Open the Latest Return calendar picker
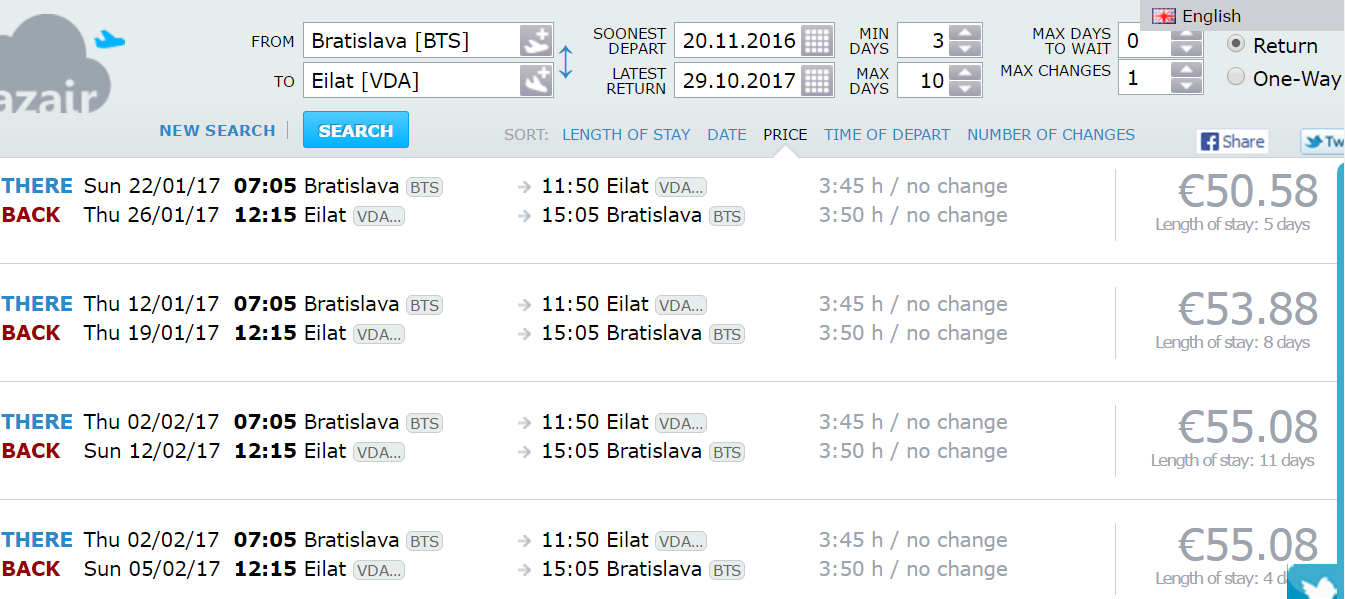The width and height of the screenshot is (1345, 599). point(817,80)
